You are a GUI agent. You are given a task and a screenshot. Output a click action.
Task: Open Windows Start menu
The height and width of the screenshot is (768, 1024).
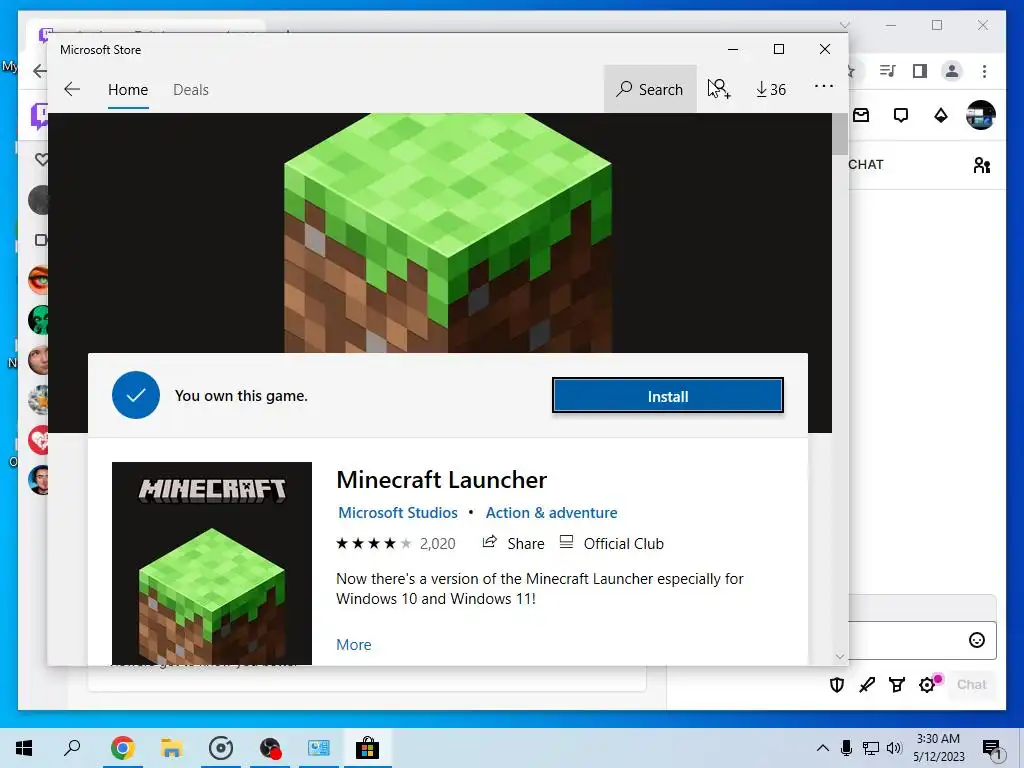click(24, 748)
